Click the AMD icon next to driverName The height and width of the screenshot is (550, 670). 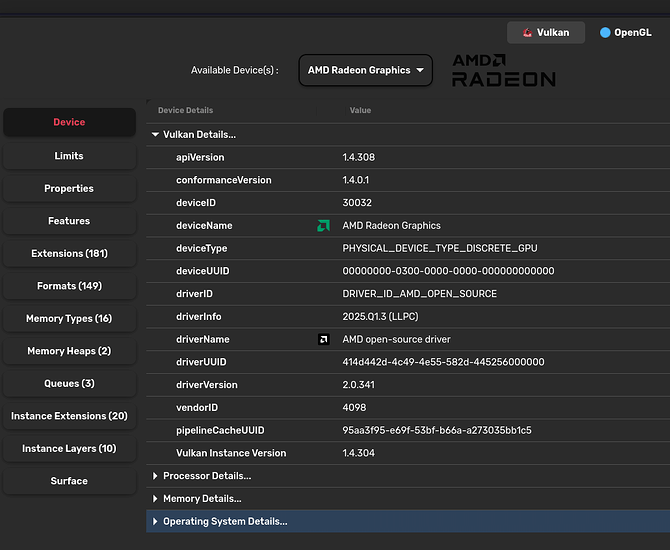[323, 339]
